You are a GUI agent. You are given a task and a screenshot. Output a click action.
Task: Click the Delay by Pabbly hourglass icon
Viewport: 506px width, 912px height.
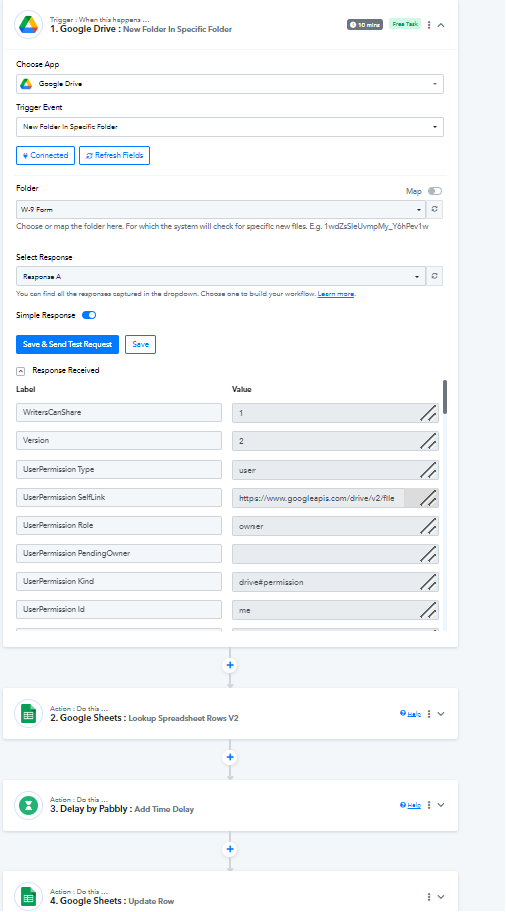tap(28, 805)
